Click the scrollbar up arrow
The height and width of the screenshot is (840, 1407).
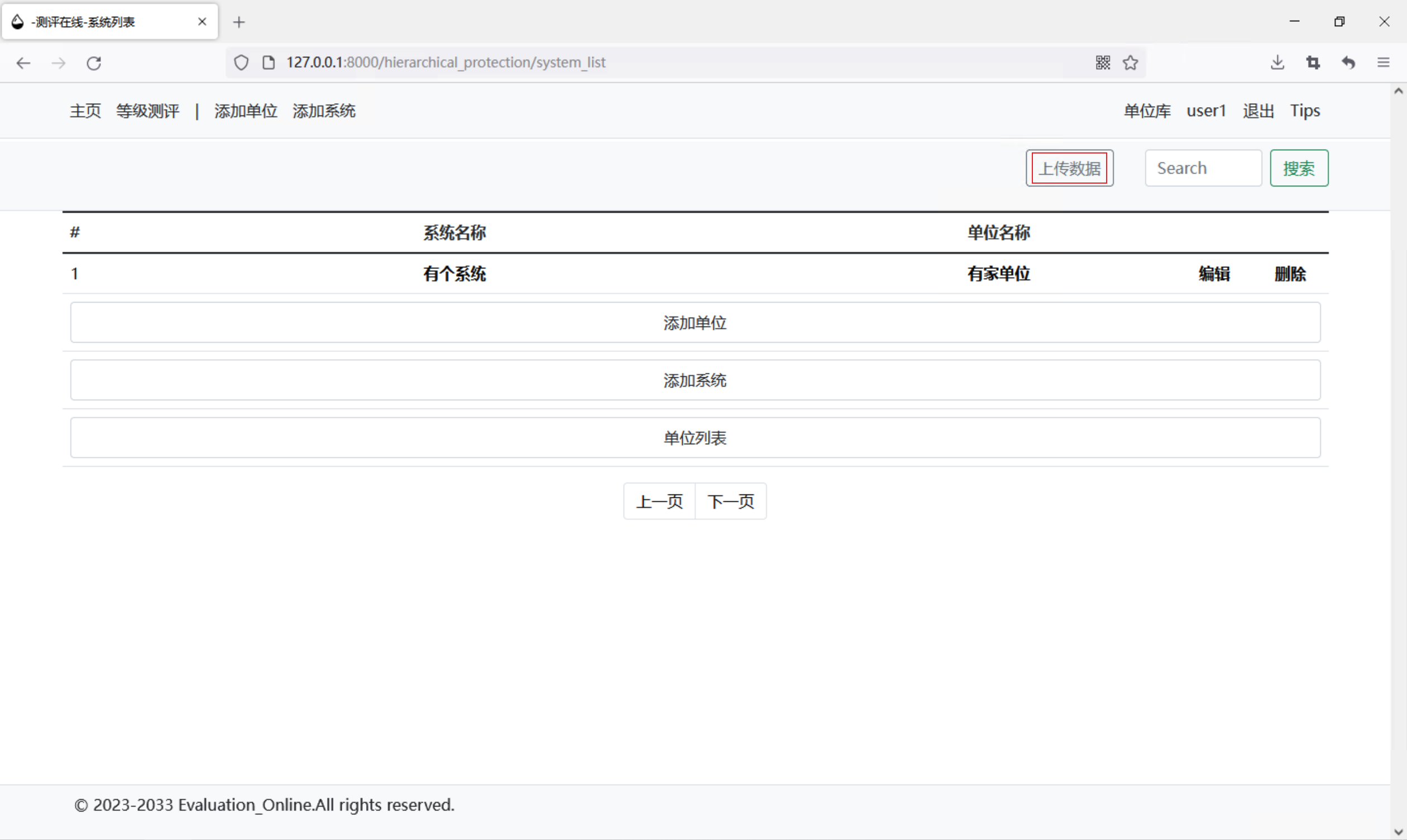[1398, 91]
